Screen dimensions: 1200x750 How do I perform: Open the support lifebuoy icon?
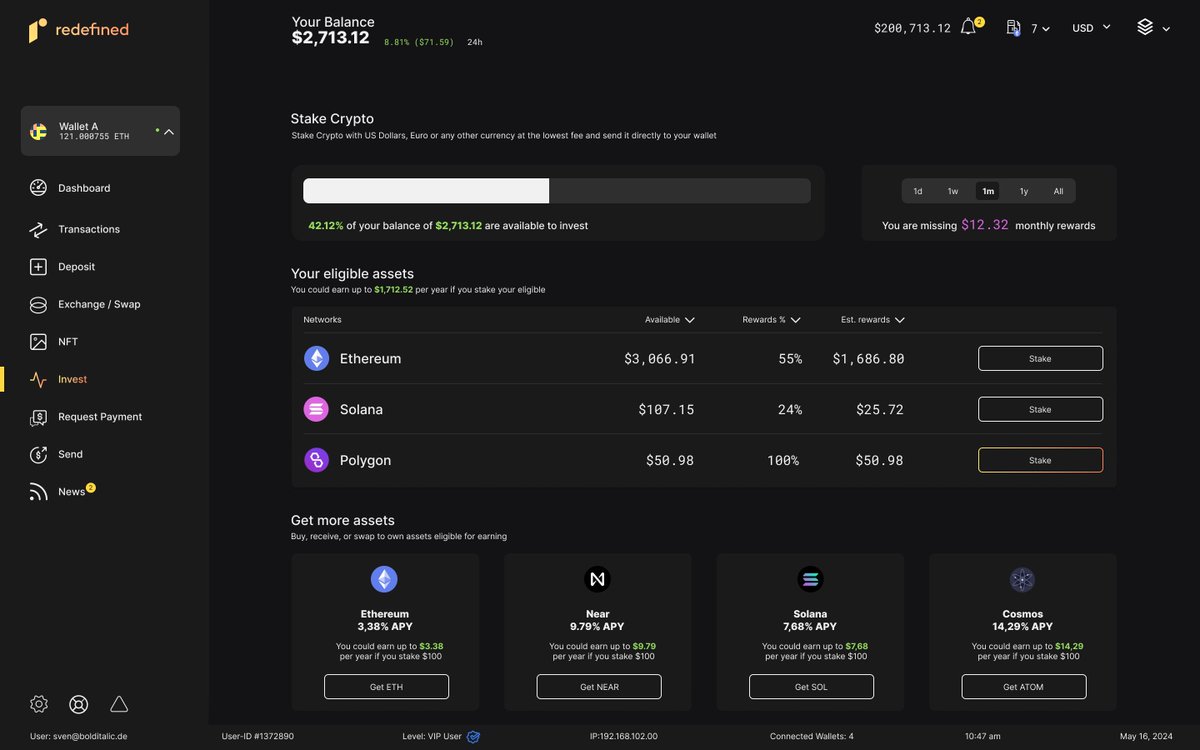[x=79, y=704]
